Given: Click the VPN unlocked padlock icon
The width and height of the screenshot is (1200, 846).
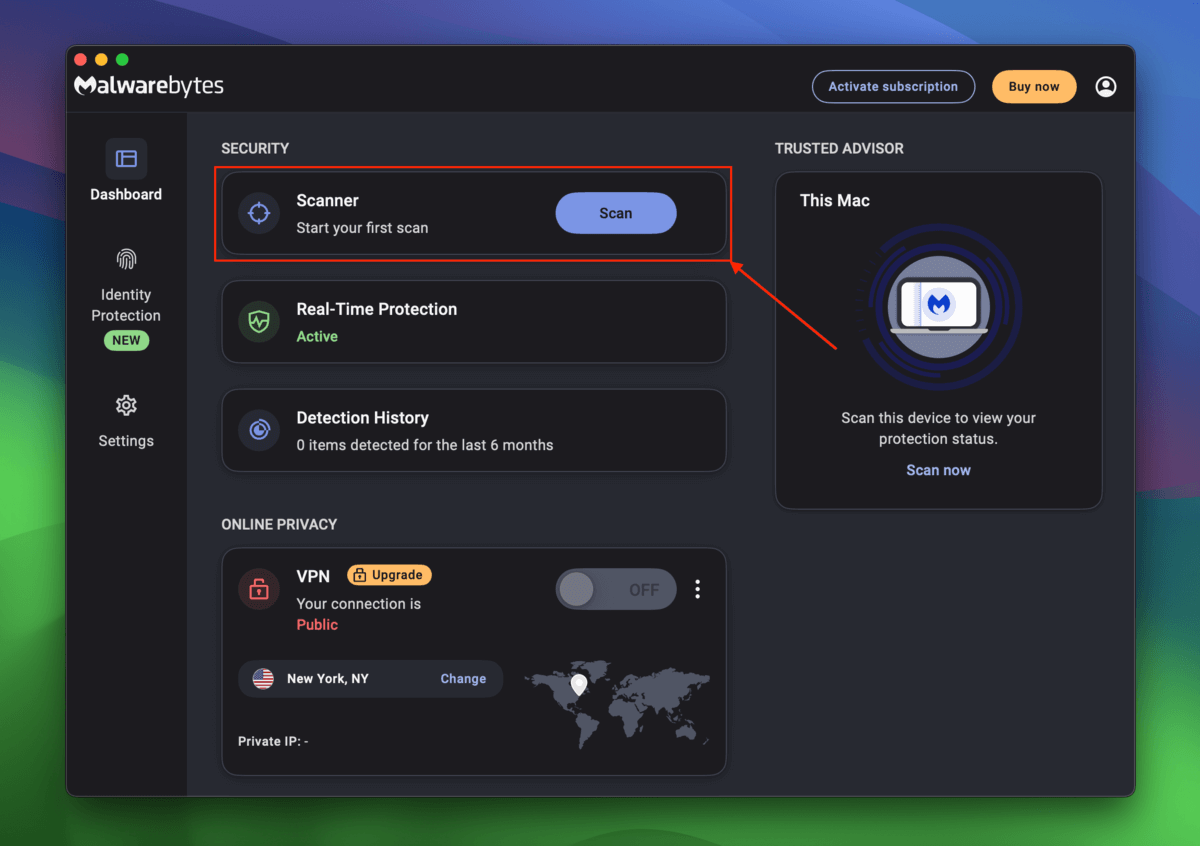Looking at the screenshot, I should pyautogui.click(x=259, y=589).
